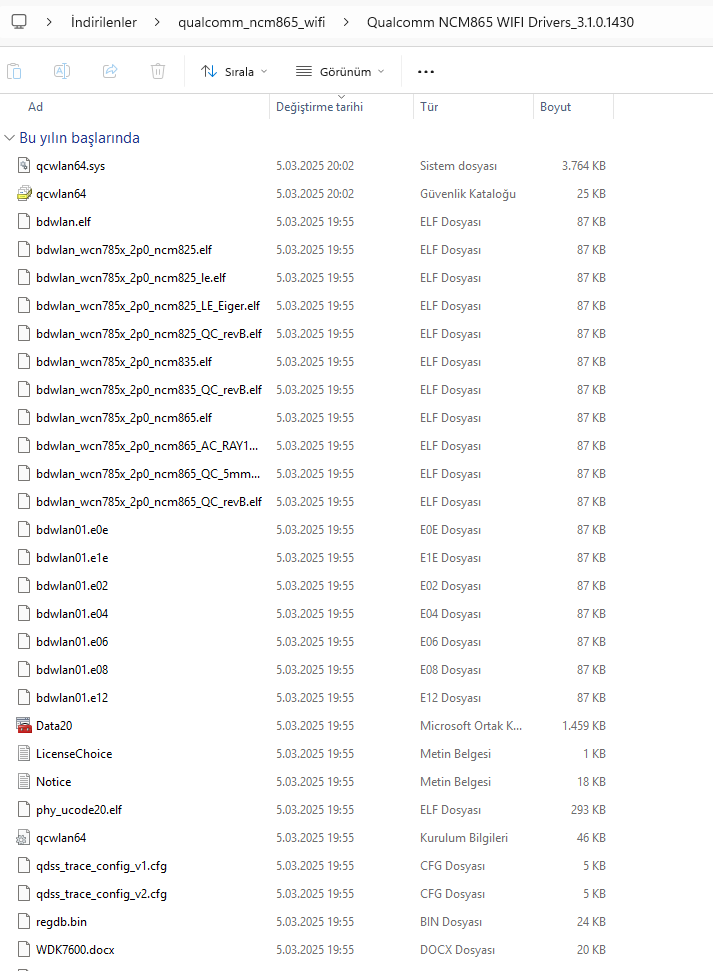The height and width of the screenshot is (971, 713).
Task: Click the Share icon in toolbar
Action: [110, 71]
